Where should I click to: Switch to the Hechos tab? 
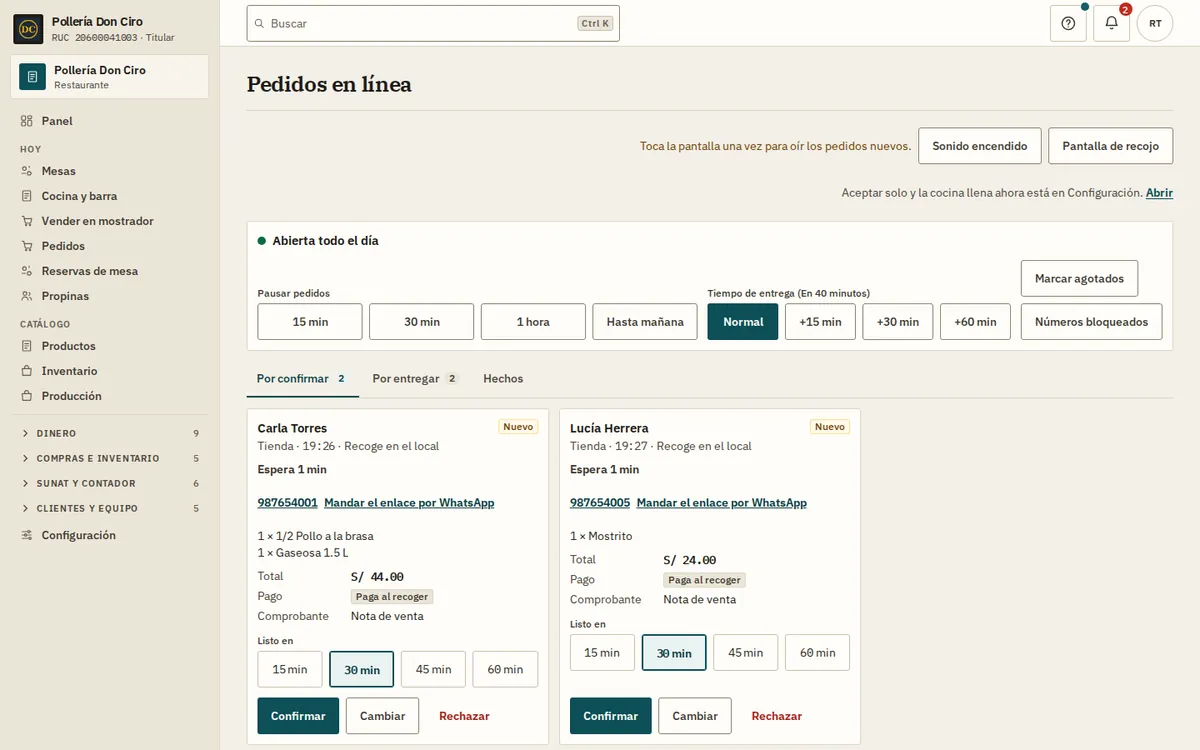pos(503,379)
